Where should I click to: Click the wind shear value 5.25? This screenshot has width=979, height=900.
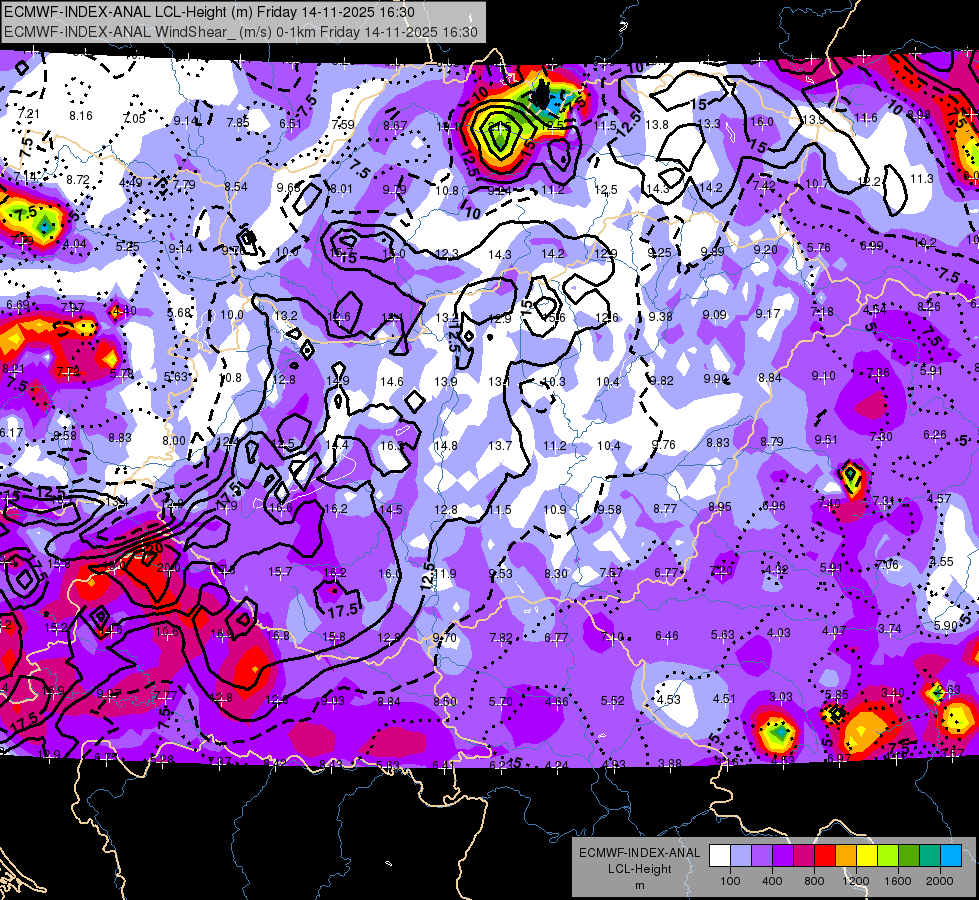tap(127, 246)
